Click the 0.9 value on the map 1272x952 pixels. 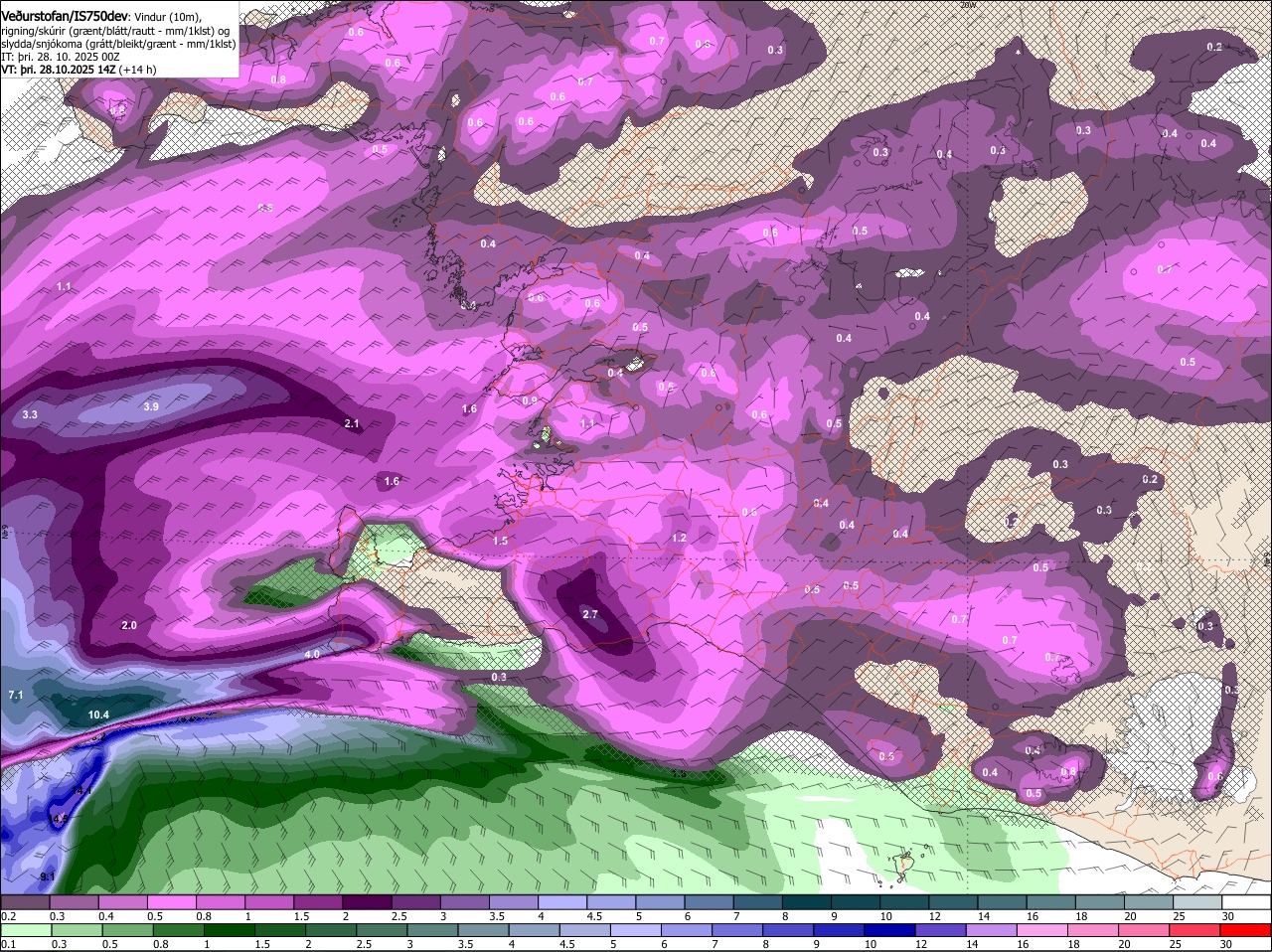pos(530,400)
